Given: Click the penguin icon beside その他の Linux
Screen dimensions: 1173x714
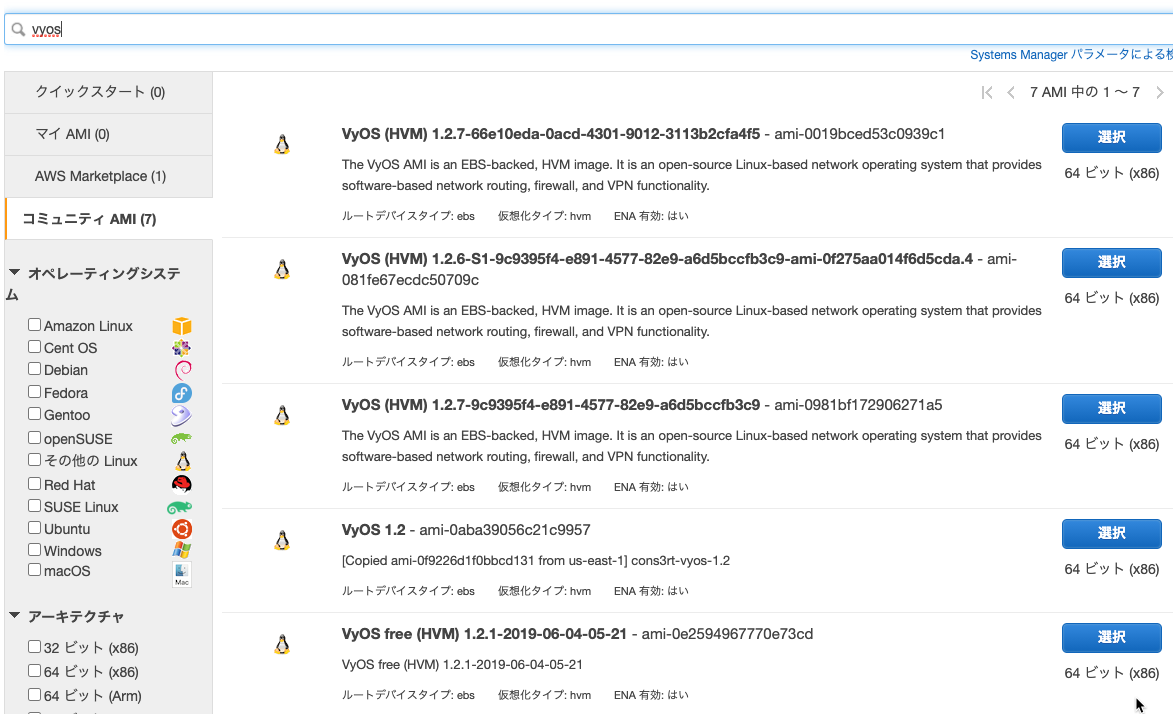Looking at the screenshot, I should pos(183,461).
